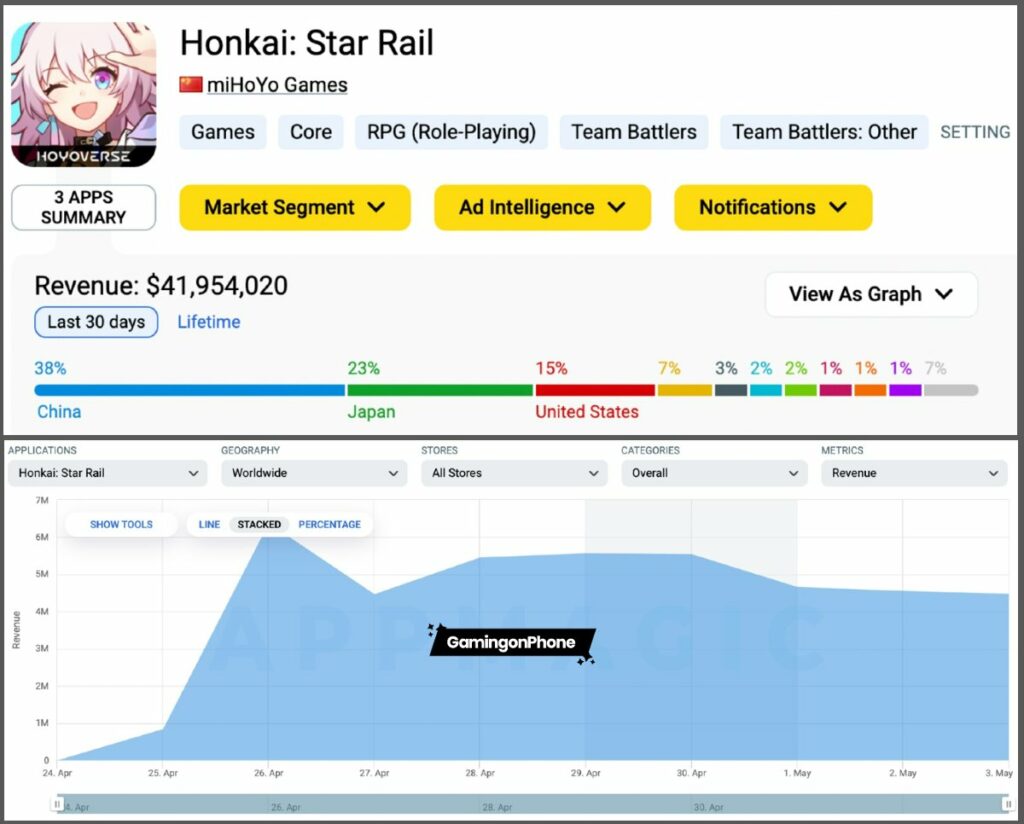The width and height of the screenshot is (1024, 824).
Task: Open the Metrics dropdown set to Revenue
Action: coord(914,473)
